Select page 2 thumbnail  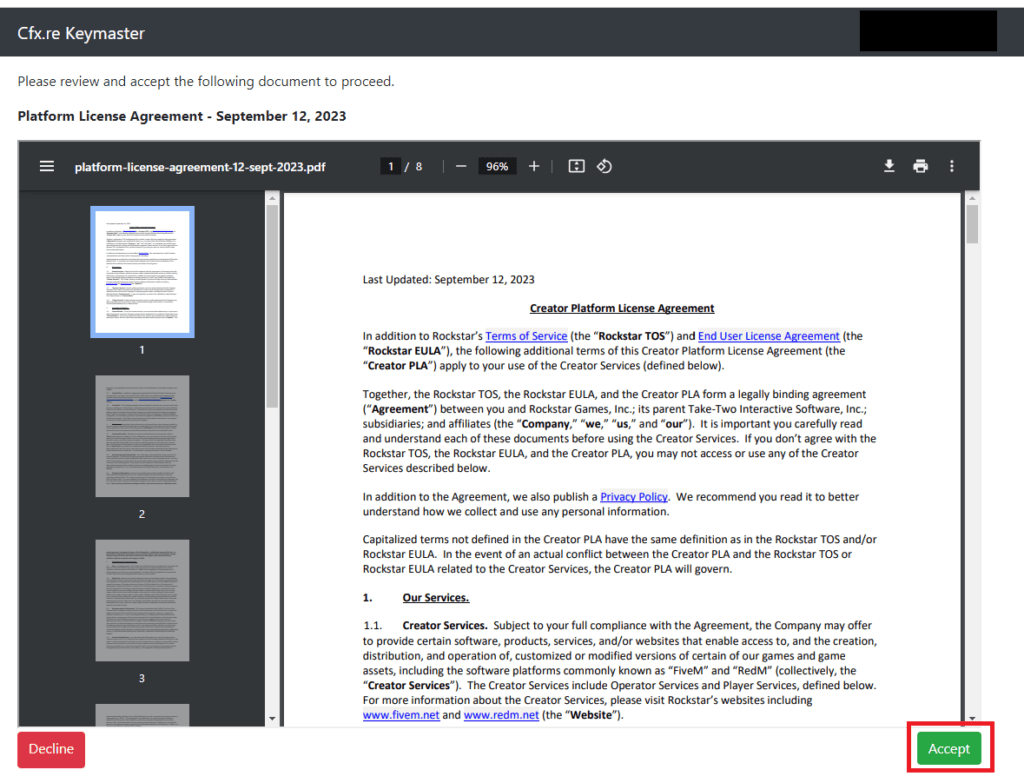coord(142,436)
